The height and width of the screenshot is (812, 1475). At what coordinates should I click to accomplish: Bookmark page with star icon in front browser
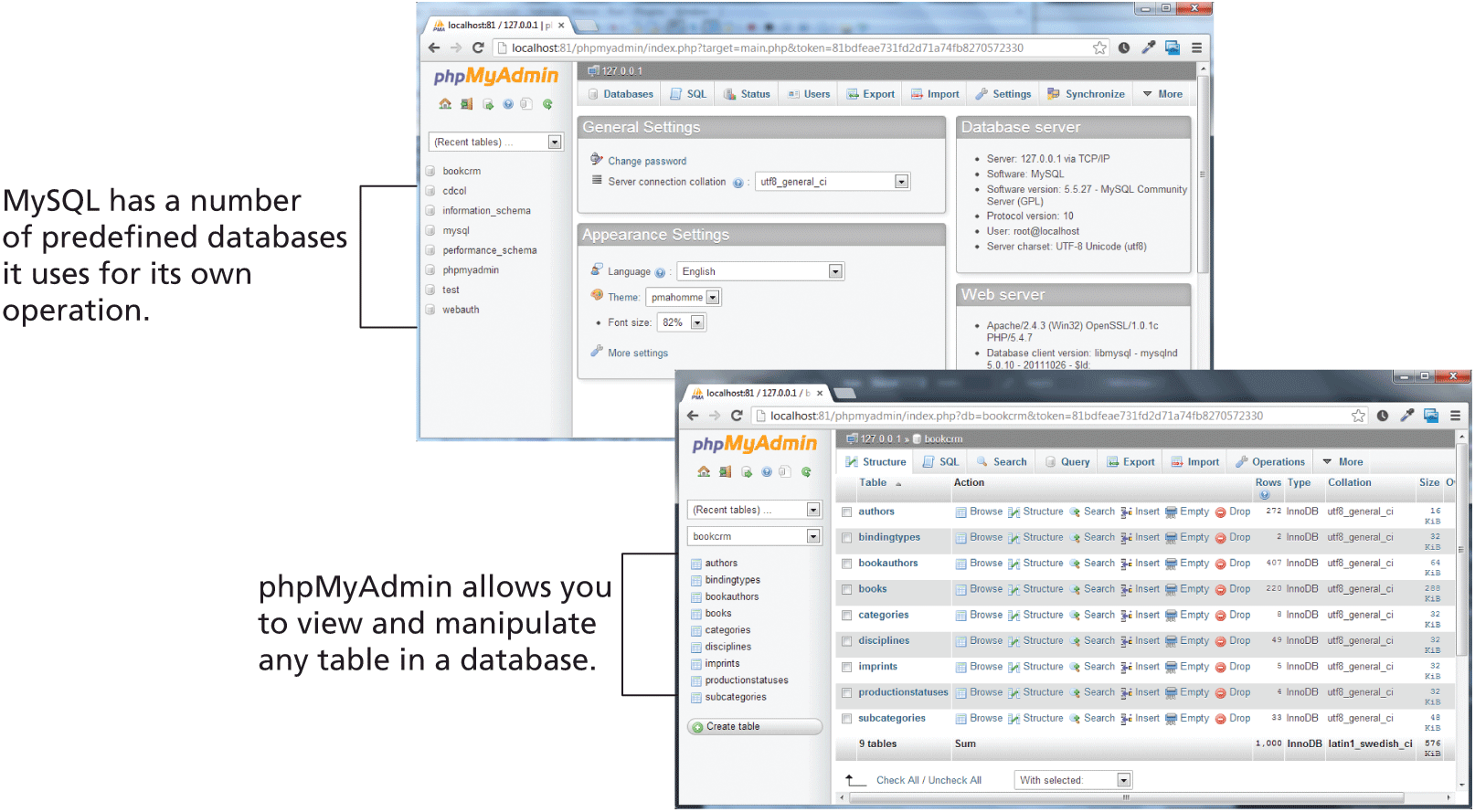point(1358,417)
